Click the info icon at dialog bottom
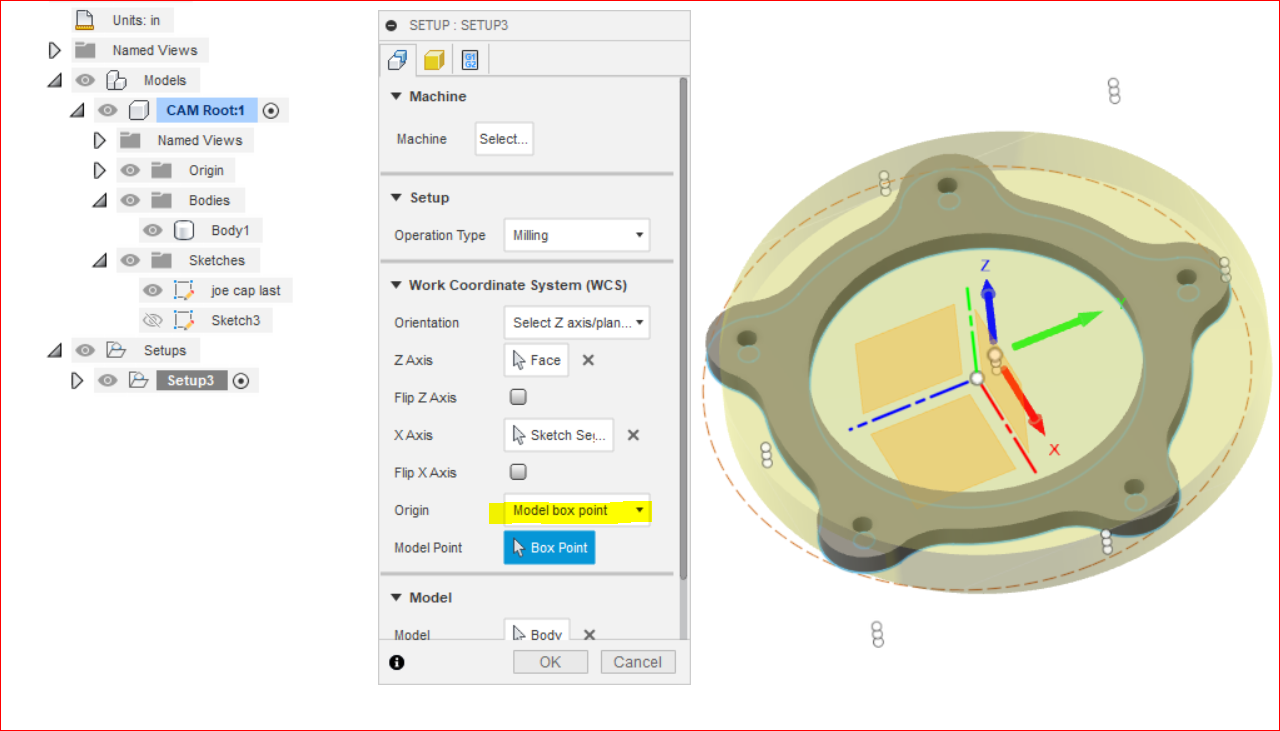 point(397,662)
